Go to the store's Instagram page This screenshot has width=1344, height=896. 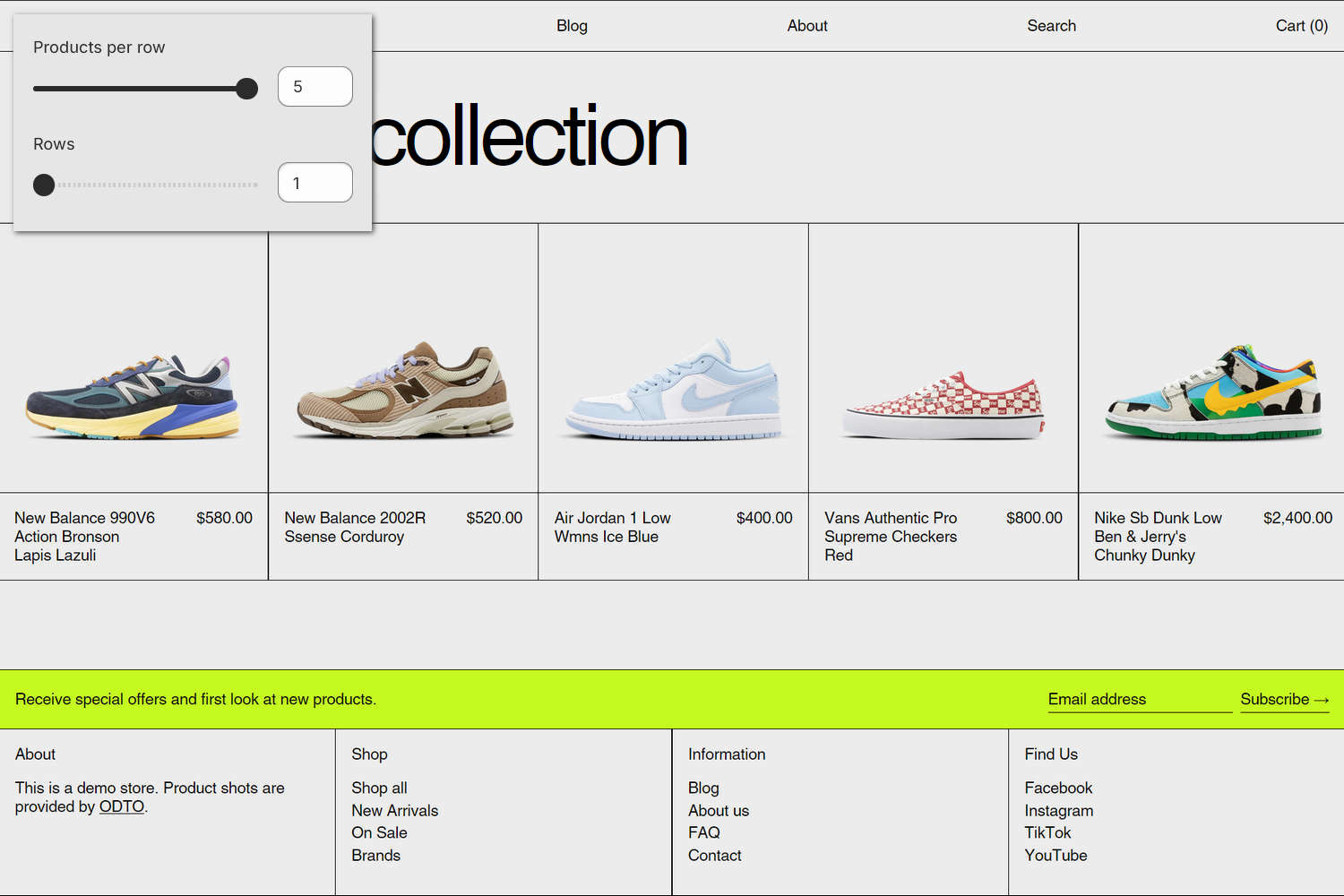1058,810
